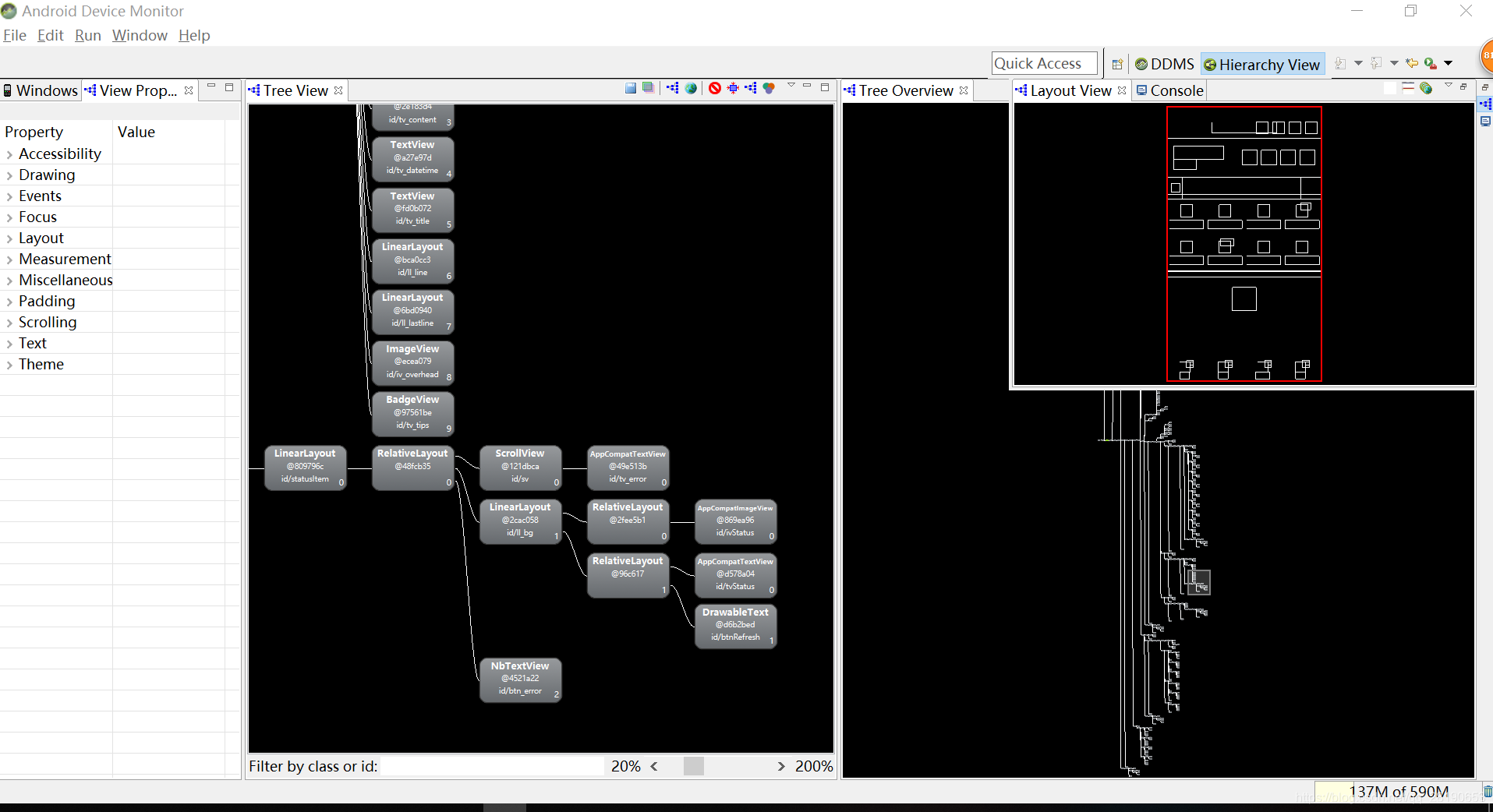Open the File menu
The width and height of the screenshot is (1493, 812).
tap(15, 35)
